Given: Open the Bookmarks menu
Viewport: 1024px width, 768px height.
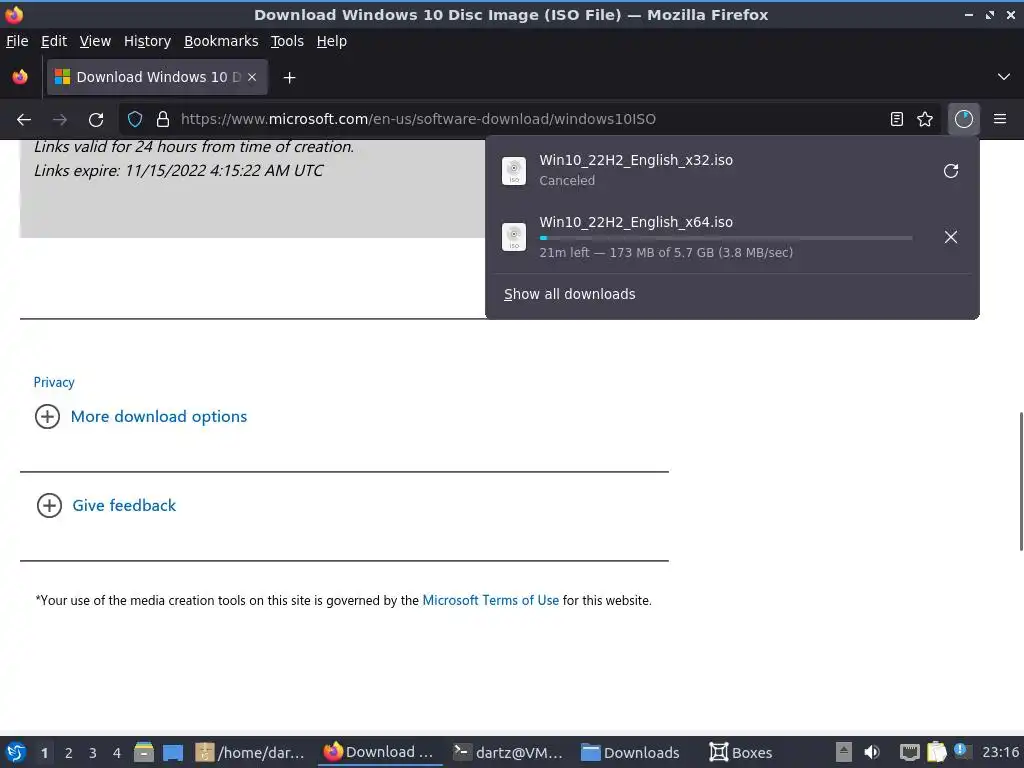Looking at the screenshot, I should tap(221, 41).
